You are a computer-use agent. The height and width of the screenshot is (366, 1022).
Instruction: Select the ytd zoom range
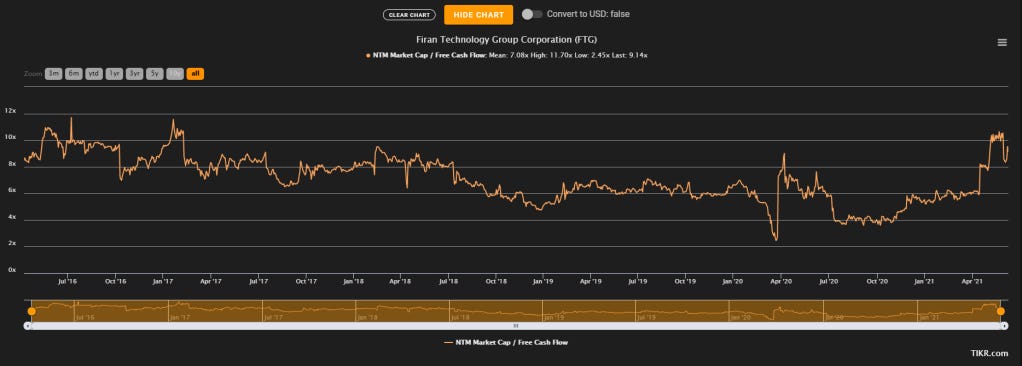click(94, 74)
